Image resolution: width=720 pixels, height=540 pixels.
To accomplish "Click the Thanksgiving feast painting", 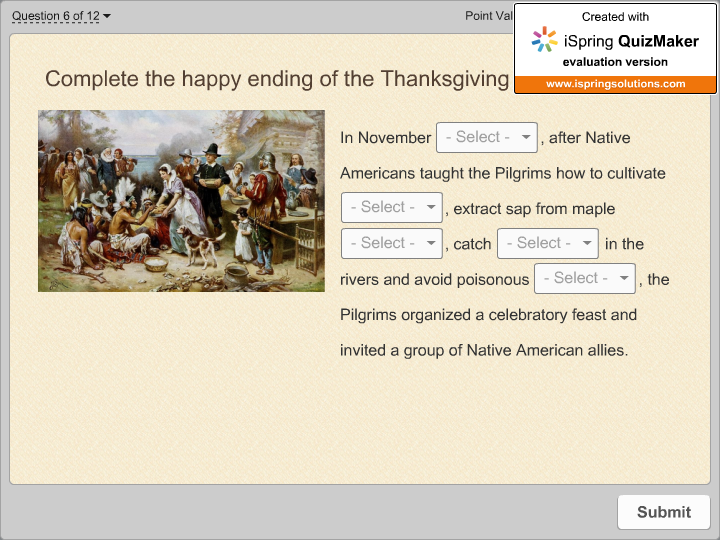I will (x=181, y=201).
